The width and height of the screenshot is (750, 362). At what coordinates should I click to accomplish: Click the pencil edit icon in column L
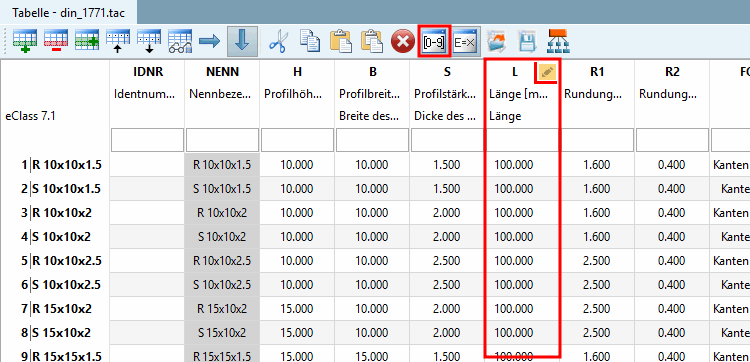547,72
